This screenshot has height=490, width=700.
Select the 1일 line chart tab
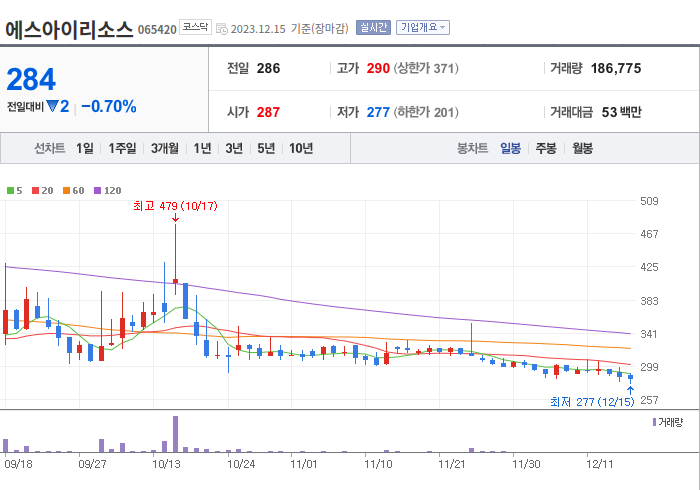[x=85, y=148]
